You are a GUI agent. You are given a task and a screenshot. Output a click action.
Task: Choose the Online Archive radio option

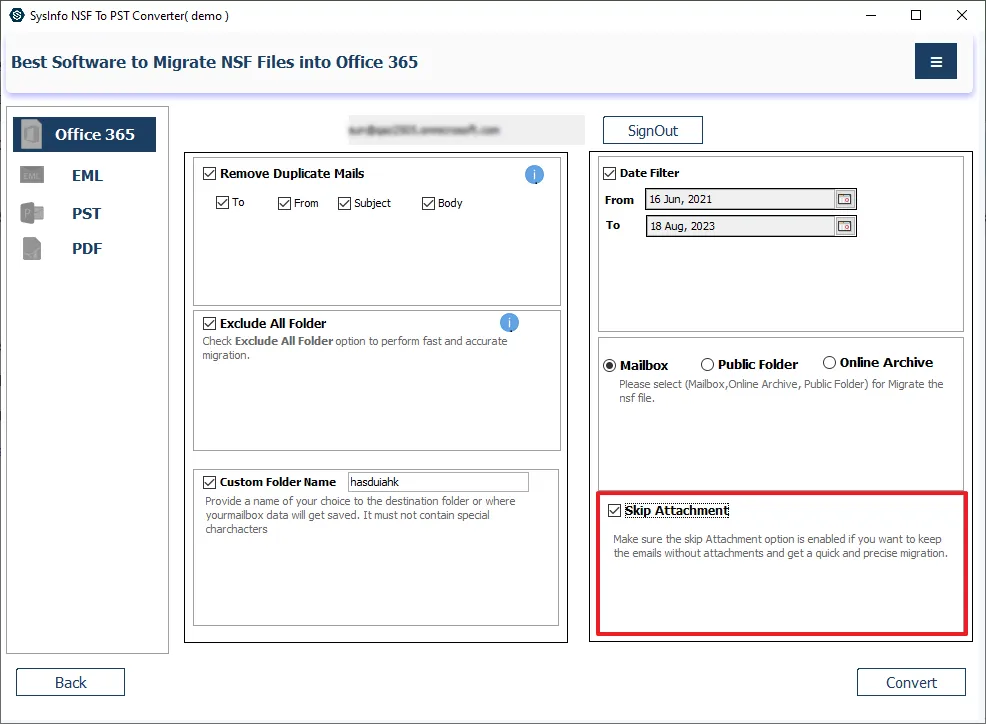[x=829, y=363]
